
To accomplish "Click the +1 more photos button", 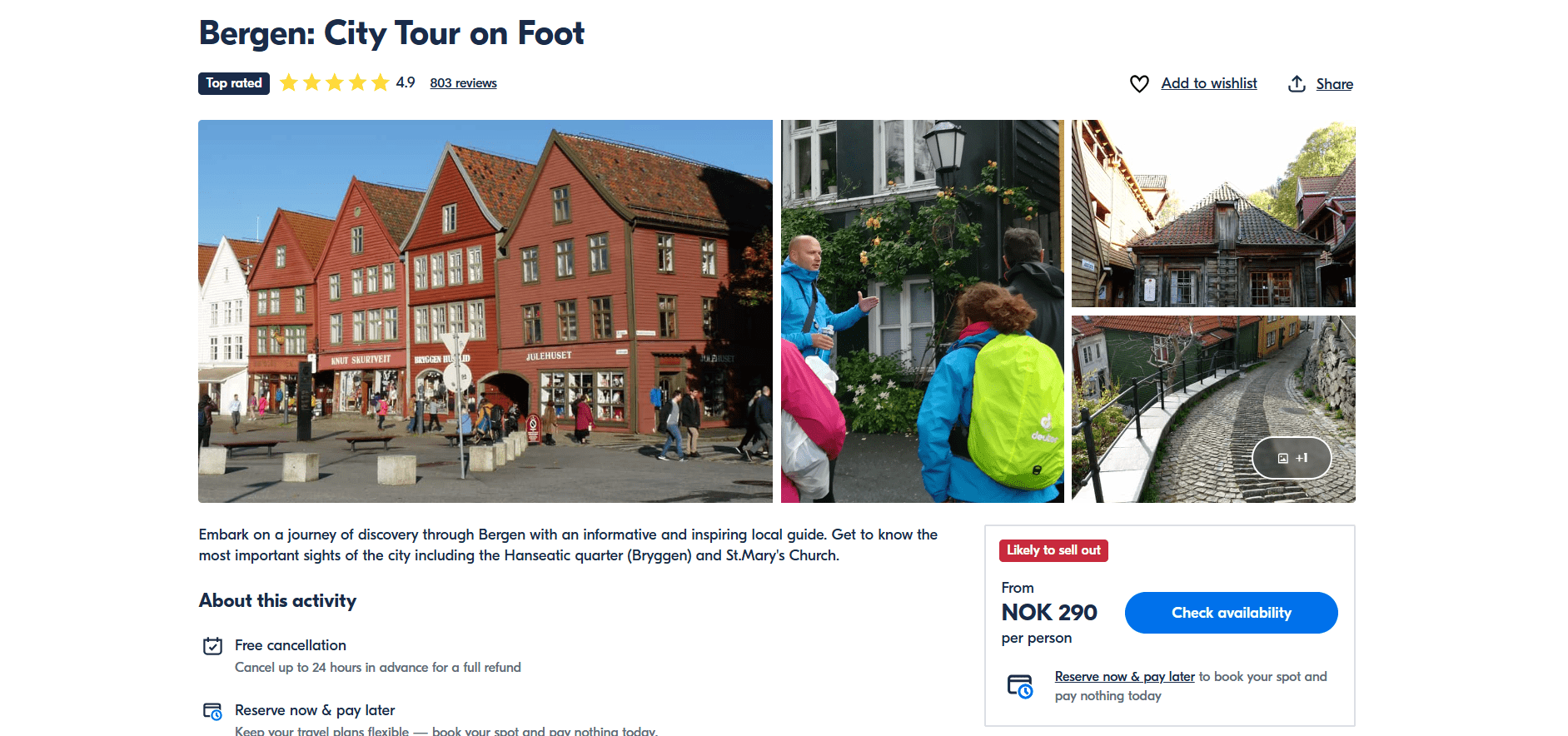I will click(x=1292, y=458).
